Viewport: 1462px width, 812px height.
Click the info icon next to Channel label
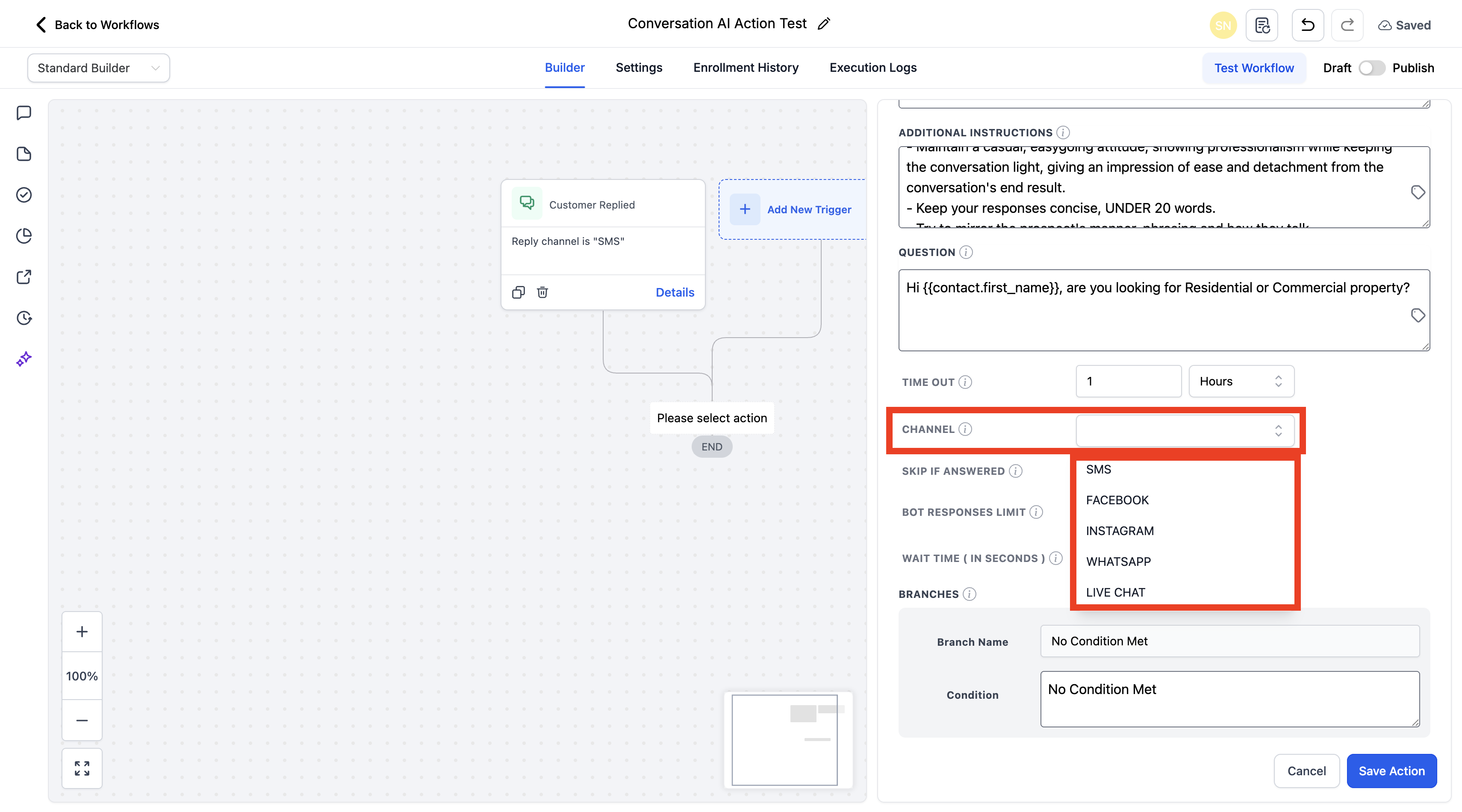point(965,429)
